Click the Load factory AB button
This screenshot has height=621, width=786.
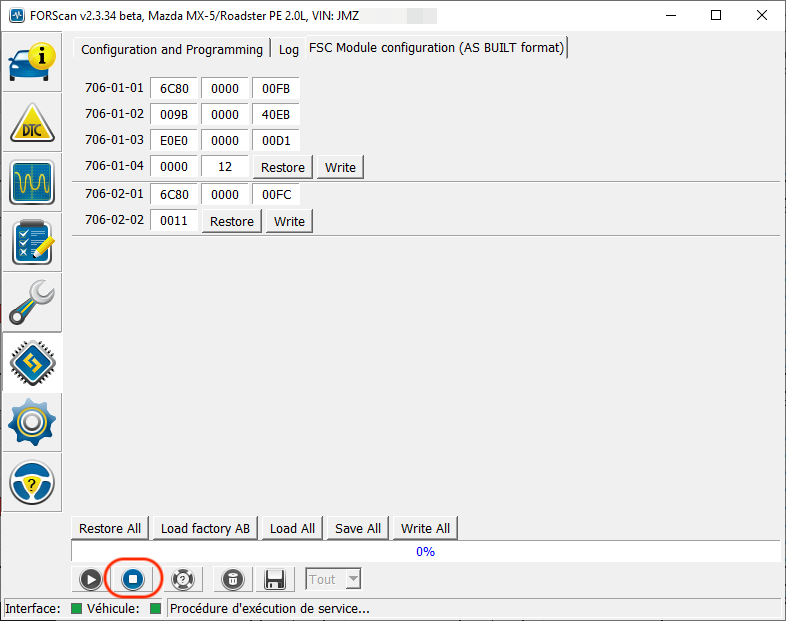(x=205, y=528)
